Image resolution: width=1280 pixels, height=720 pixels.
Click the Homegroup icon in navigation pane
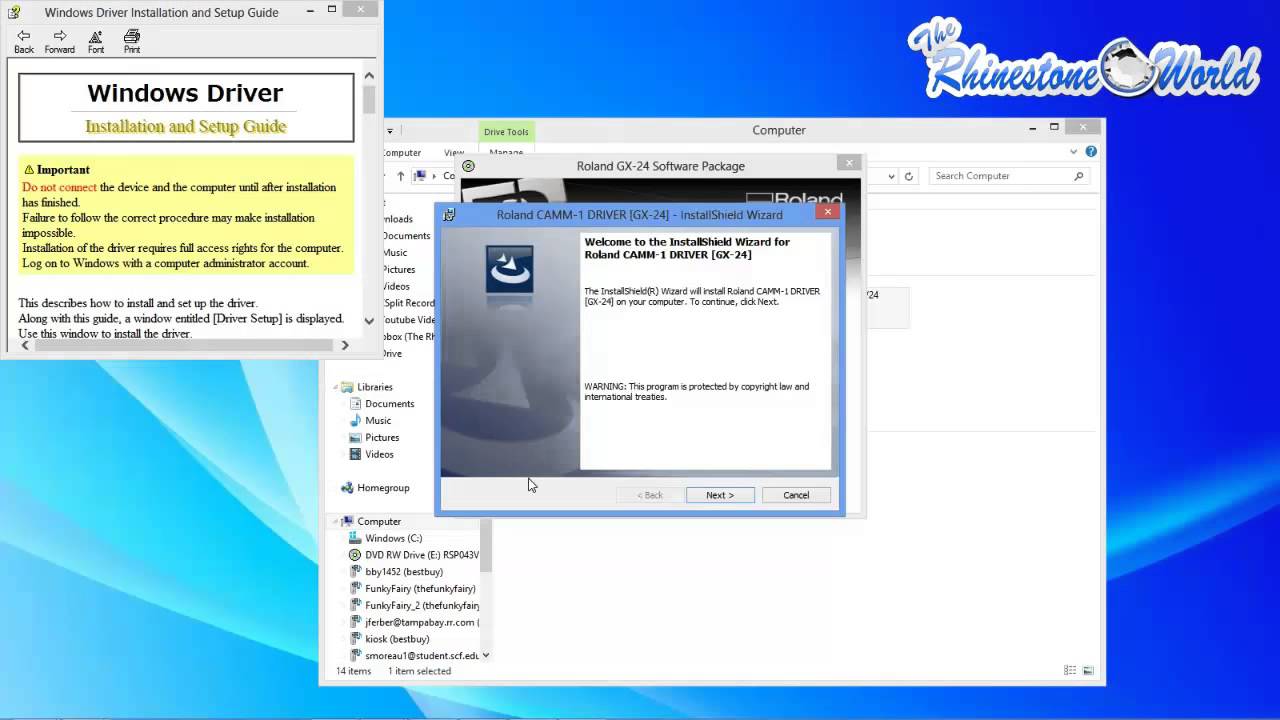(x=348, y=488)
